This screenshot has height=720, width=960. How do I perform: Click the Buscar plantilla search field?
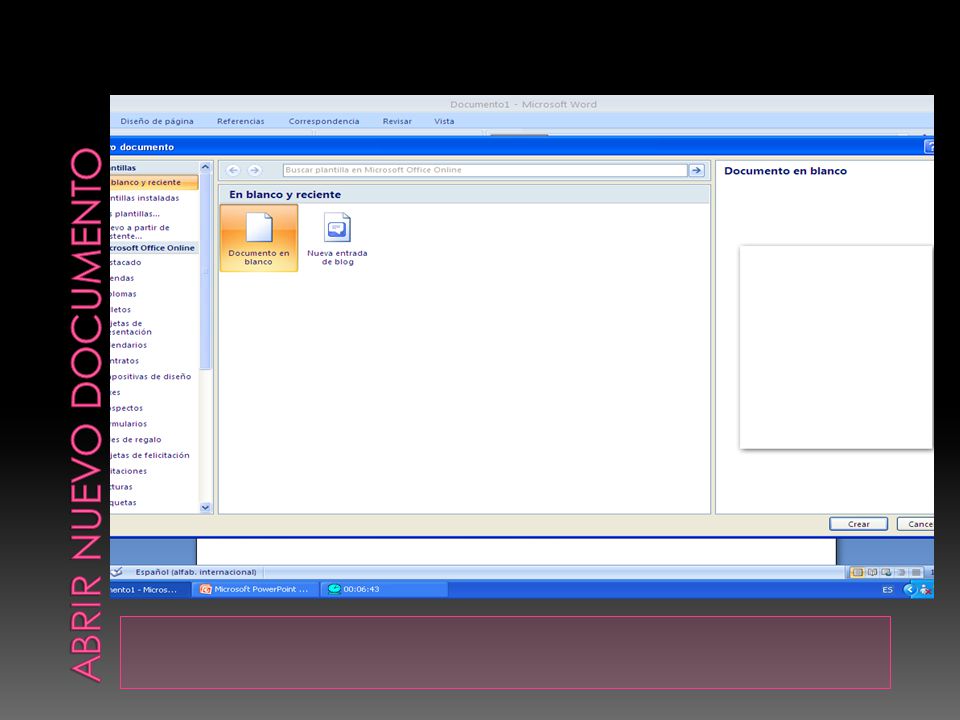485,170
